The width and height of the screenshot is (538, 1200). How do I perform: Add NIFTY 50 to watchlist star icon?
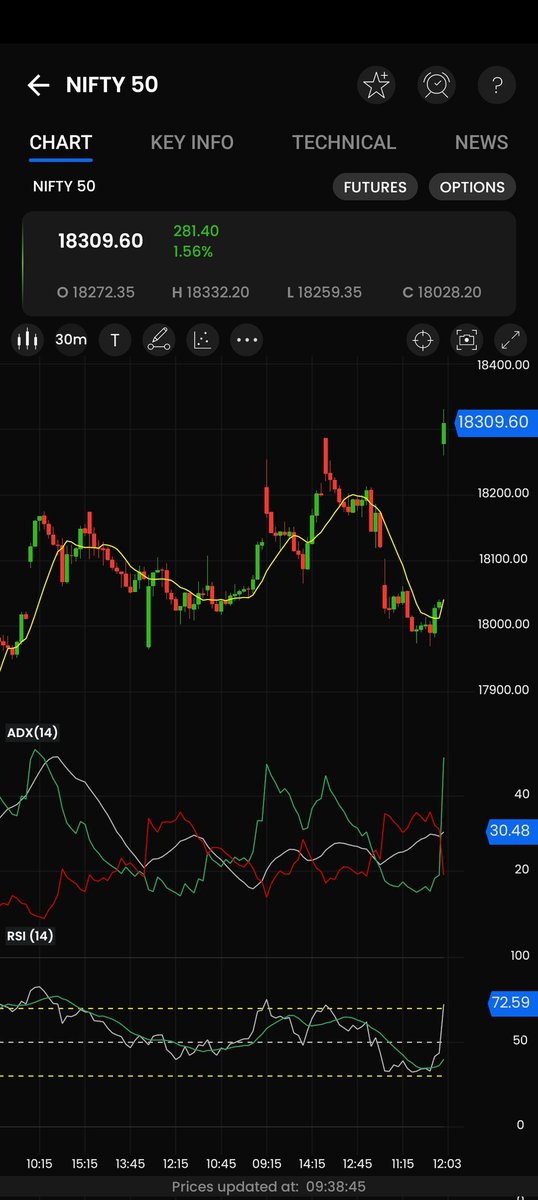click(376, 85)
